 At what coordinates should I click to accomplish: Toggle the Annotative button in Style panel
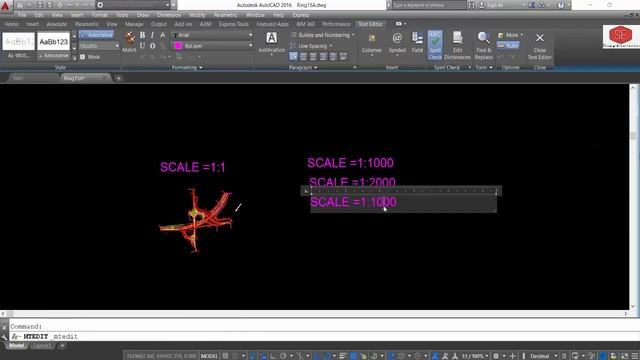pyautogui.click(x=97, y=35)
